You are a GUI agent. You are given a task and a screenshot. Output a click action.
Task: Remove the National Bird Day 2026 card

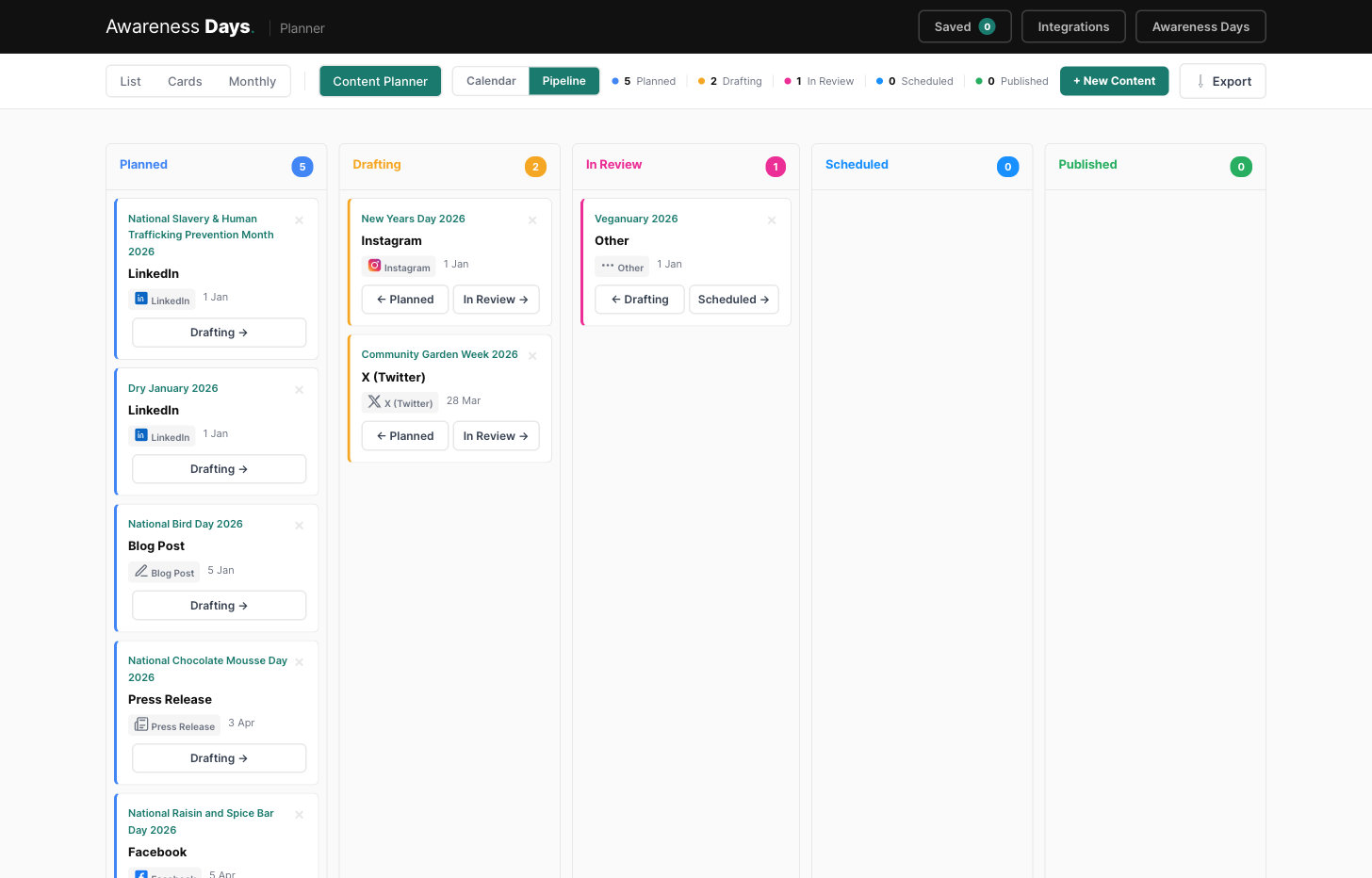pos(299,526)
